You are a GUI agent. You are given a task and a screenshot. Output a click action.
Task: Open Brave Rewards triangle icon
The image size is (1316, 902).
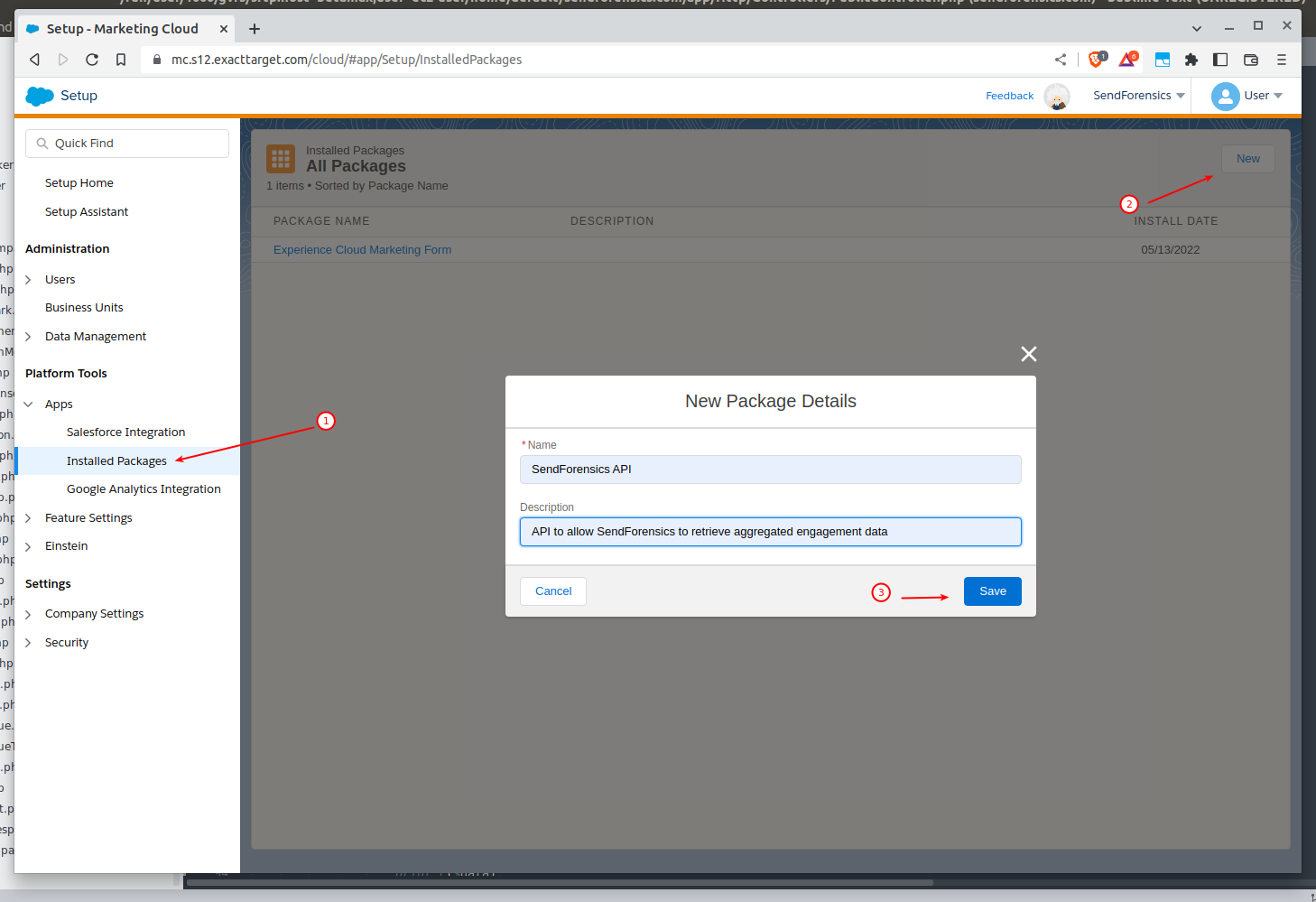pyautogui.click(x=1127, y=60)
